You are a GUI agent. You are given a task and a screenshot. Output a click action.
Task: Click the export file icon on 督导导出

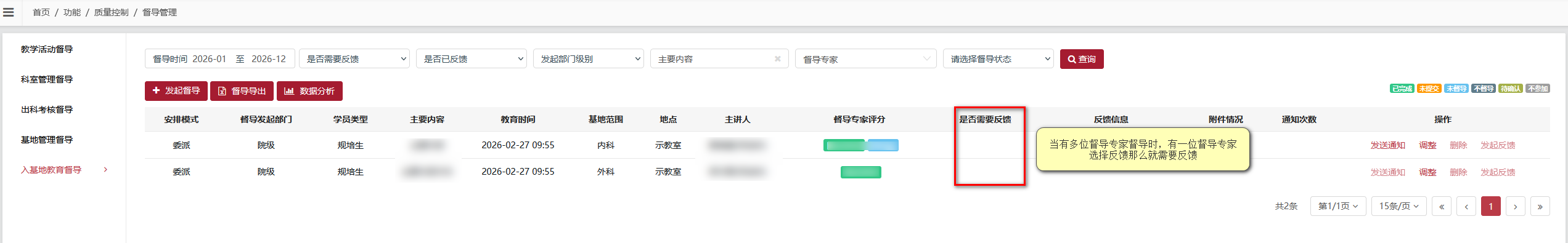[222, 91]
